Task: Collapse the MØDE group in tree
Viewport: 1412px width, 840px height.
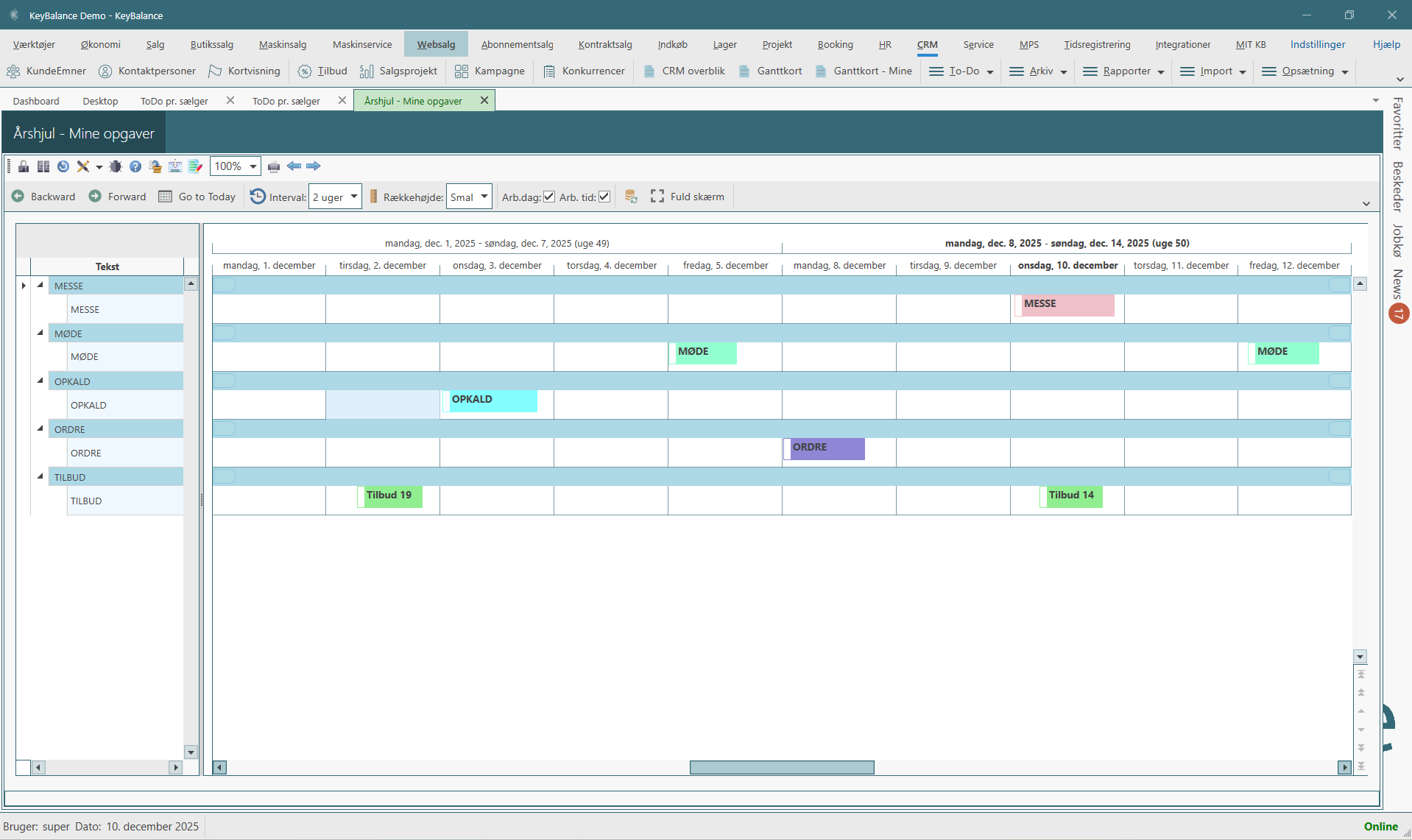Action: [x=40, y=333]
